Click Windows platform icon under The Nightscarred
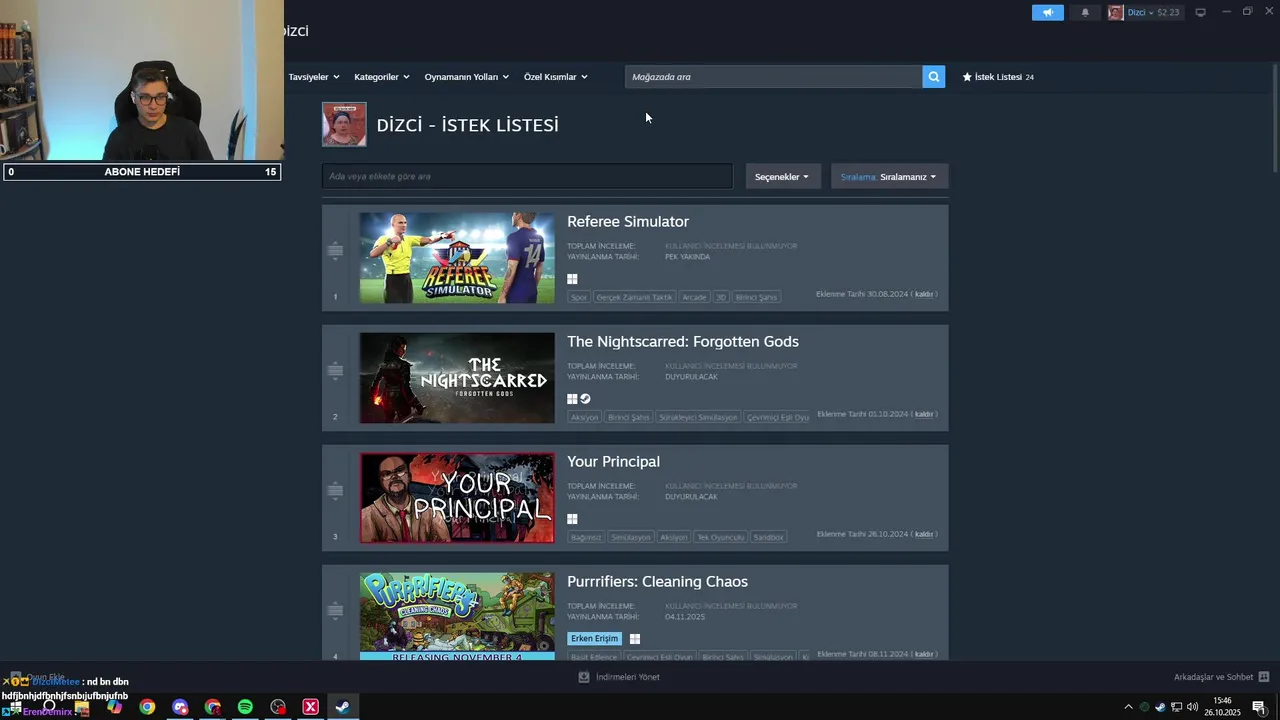The height and width of the screenshot is (720, 1280). (572, 399)
